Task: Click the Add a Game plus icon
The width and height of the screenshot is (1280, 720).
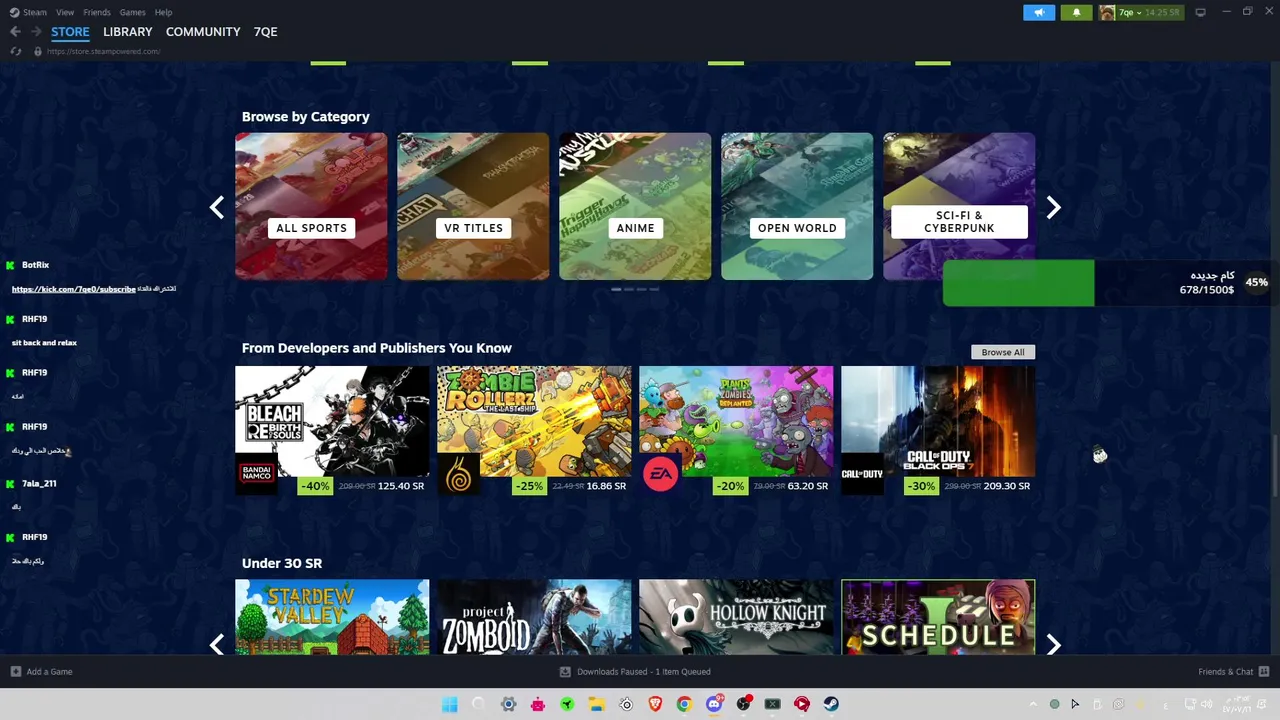Action: (x=15, y=671)
